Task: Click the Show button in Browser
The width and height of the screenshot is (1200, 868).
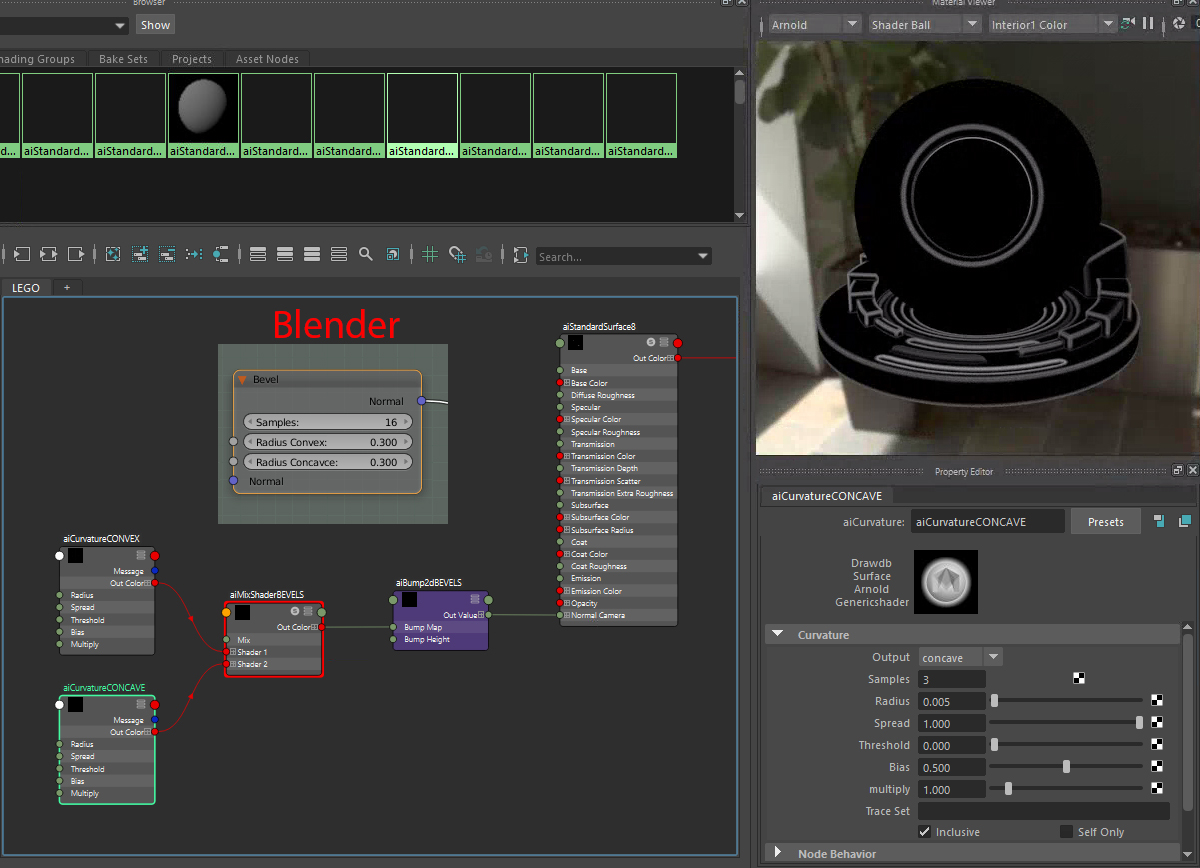Action: click(x=155, y=24)
